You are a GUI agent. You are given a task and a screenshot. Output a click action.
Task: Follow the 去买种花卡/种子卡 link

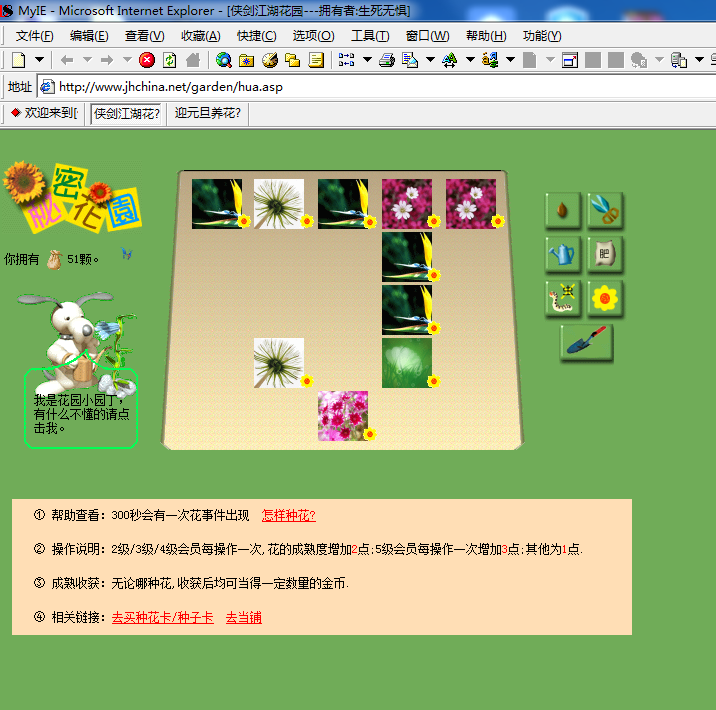pos(163,618)
